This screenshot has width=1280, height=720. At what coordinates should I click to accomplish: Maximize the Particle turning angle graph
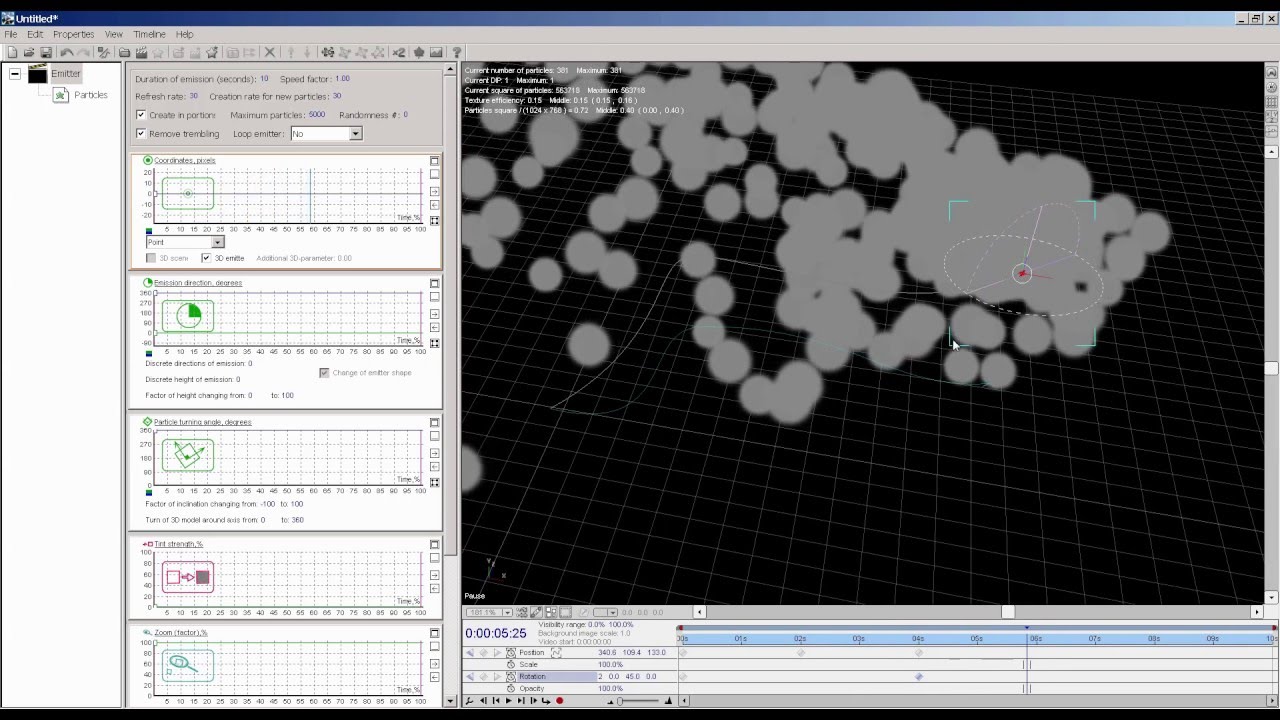pos(434,423)
